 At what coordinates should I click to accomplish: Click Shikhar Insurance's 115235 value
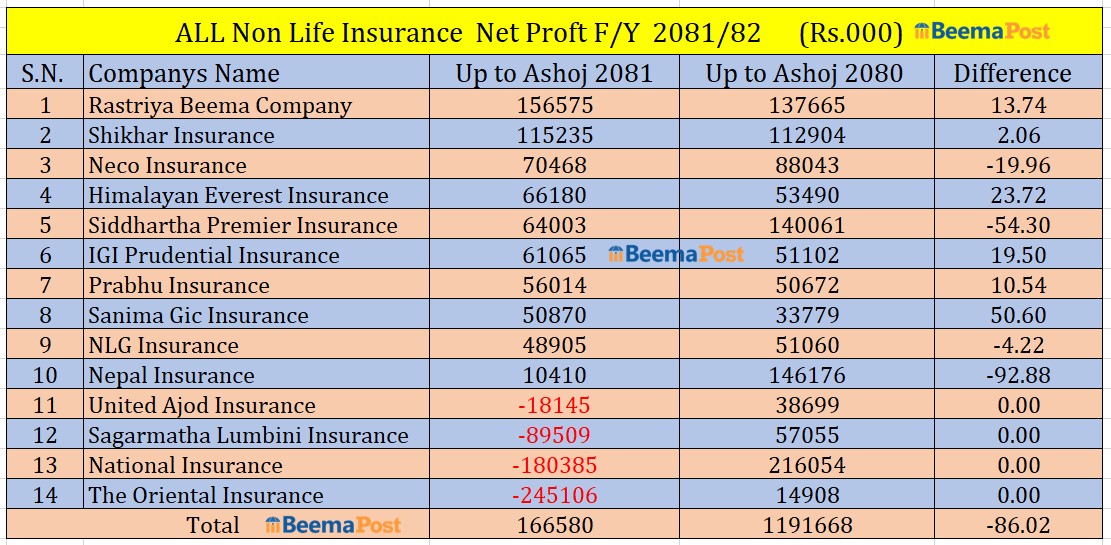pos(552,135)
